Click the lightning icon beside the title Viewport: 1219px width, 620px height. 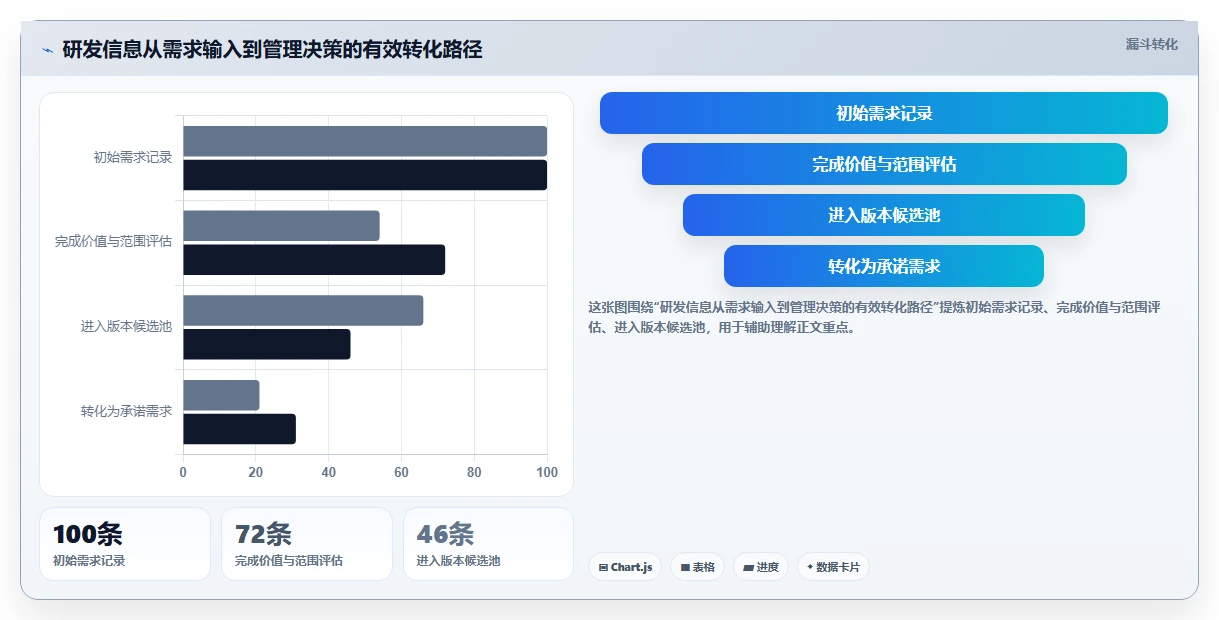pos(47,50)
